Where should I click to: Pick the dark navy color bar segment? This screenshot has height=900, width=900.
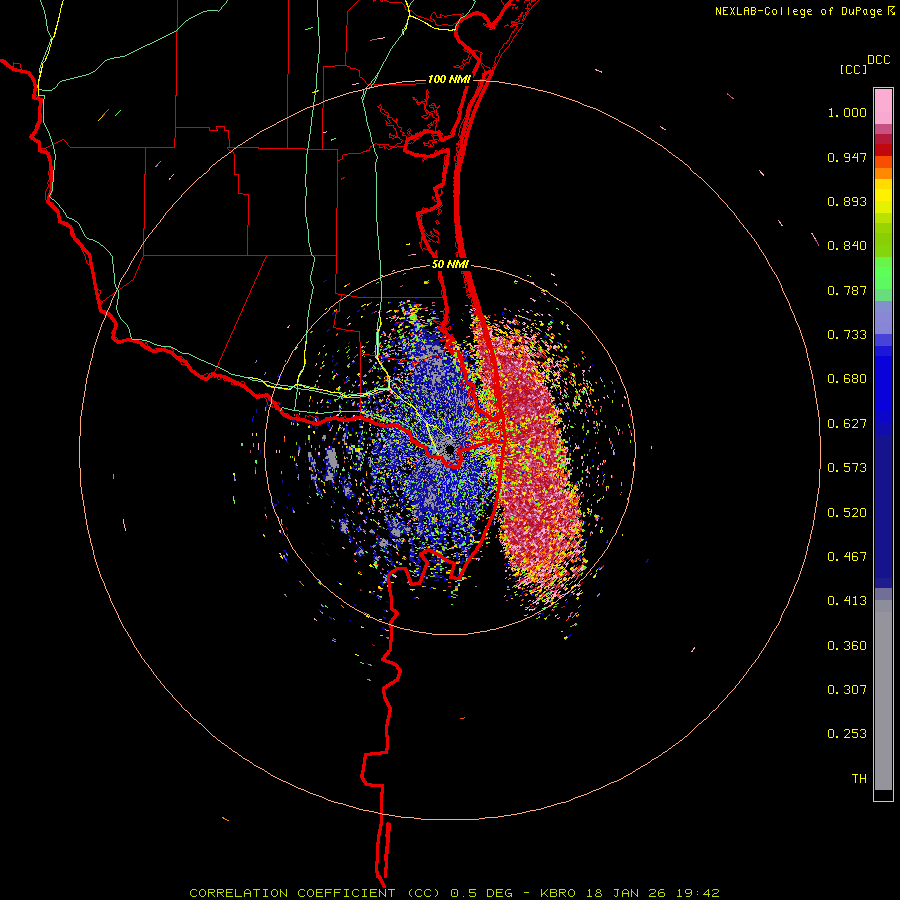(x=883, y=505)
